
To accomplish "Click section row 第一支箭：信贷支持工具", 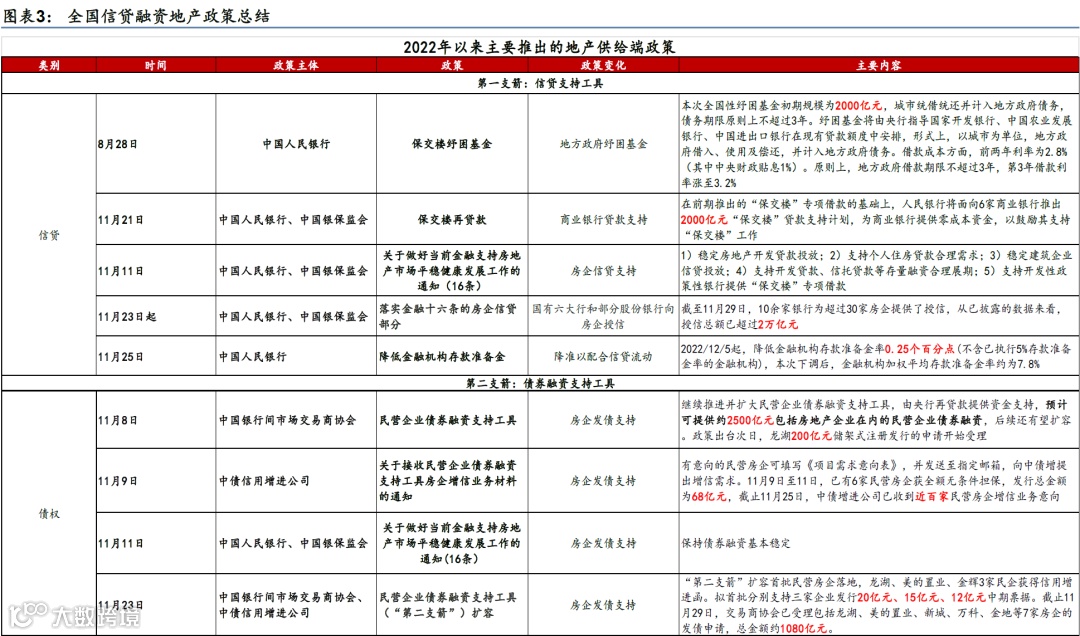I will [x=540, y=83].
